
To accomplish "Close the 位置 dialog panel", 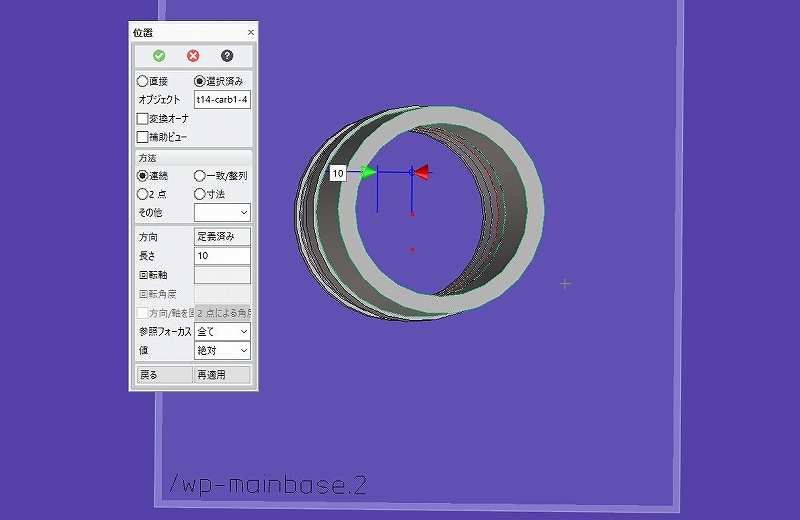I will pos(250,33).
